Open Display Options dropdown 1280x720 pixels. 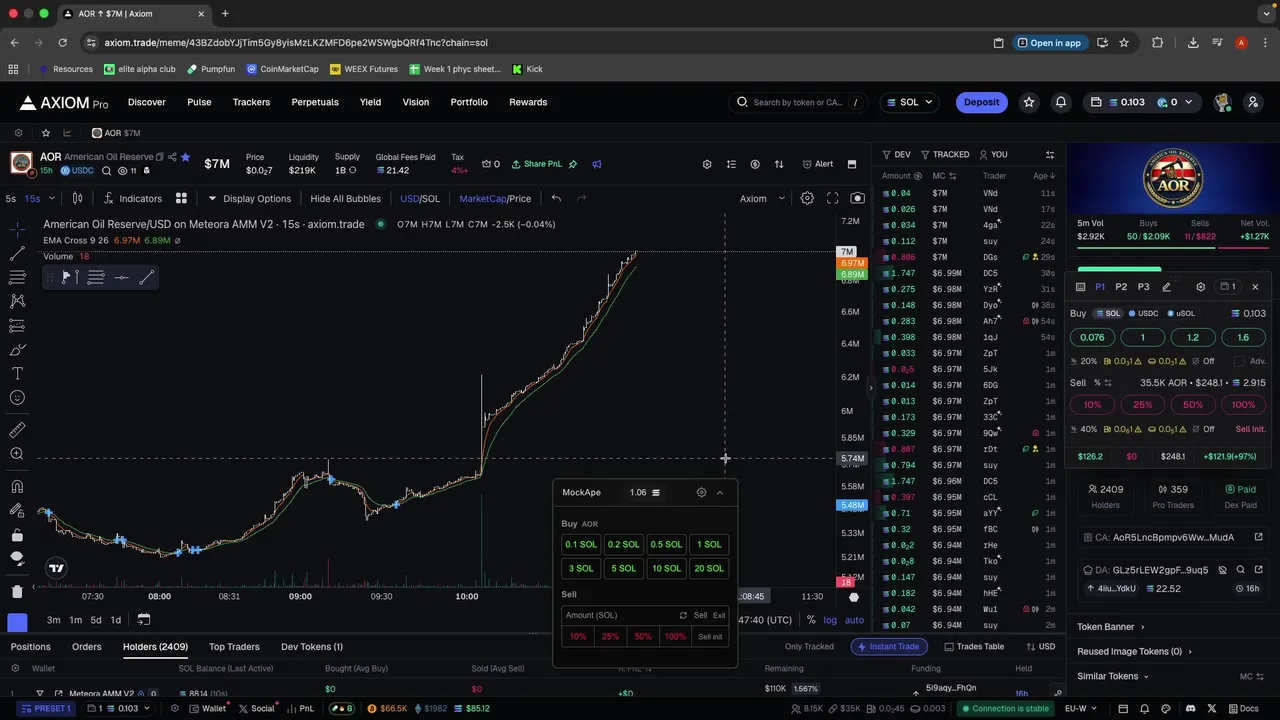(x=249, y=198)
